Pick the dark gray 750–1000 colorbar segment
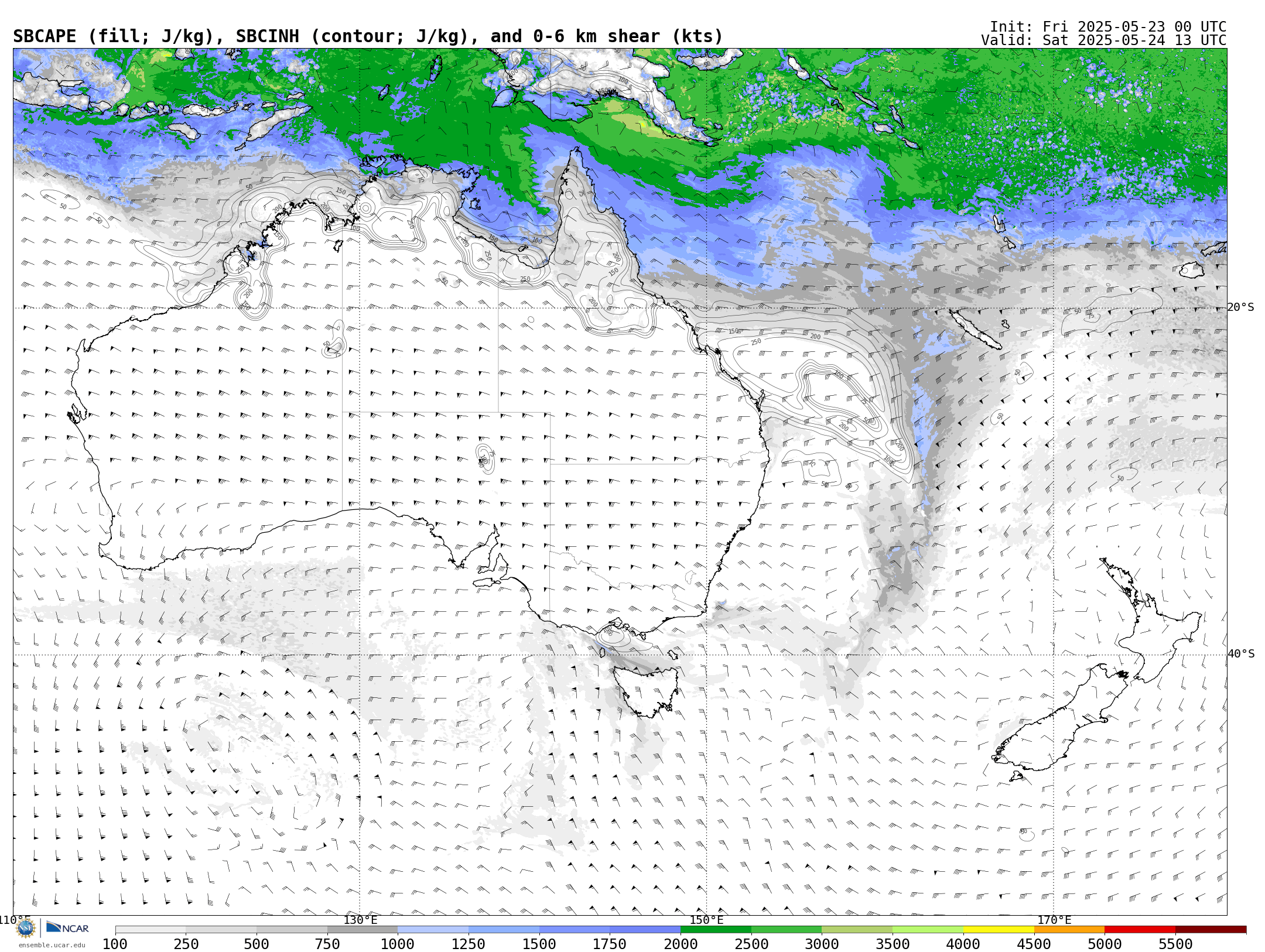This screenshot has width=1265, height=952. [363, 930]
